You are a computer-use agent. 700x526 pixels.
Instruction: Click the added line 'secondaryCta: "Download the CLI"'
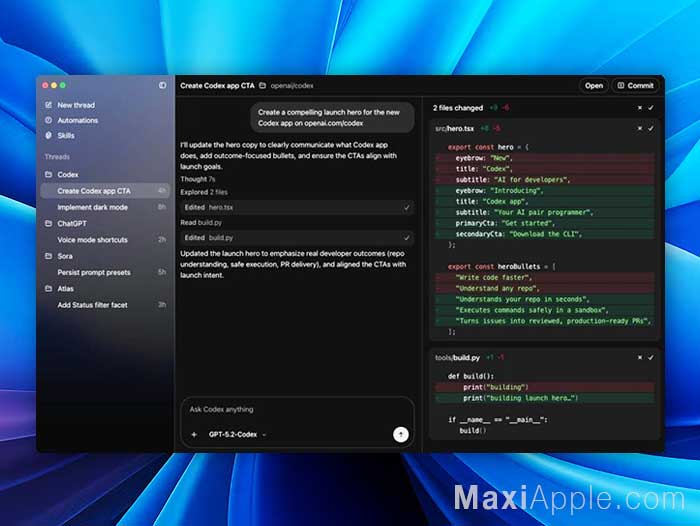point(546,234)
